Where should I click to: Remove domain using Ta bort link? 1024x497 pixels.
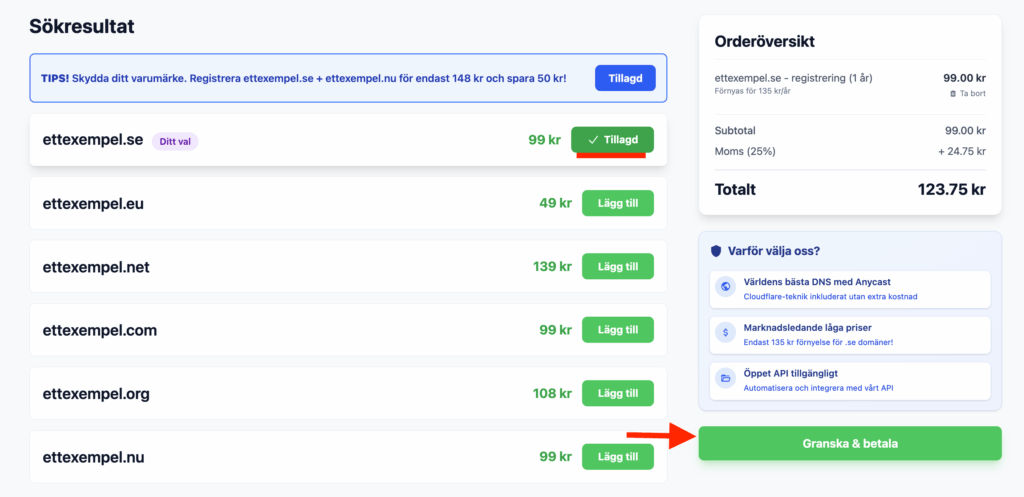[x=972, y=93]
